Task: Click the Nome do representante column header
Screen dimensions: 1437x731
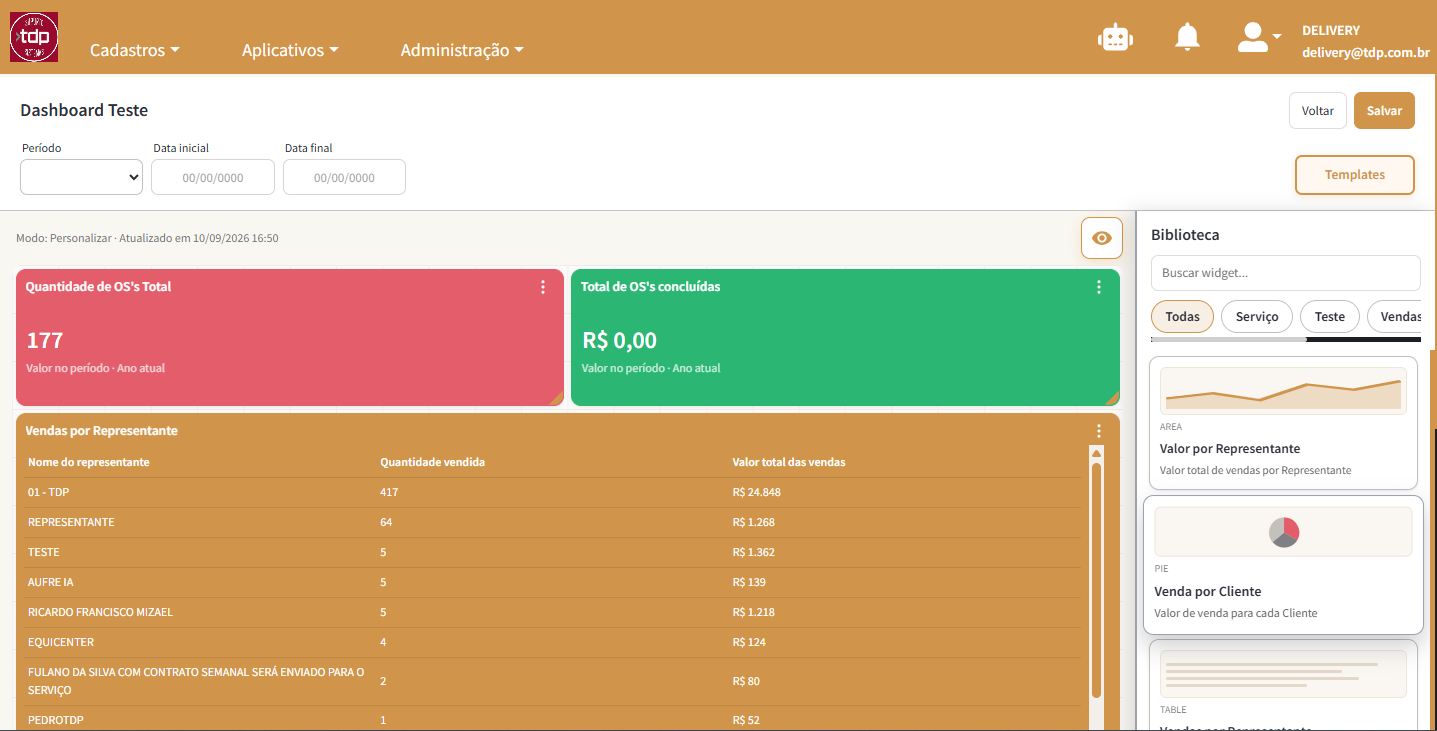Action: 89,462
